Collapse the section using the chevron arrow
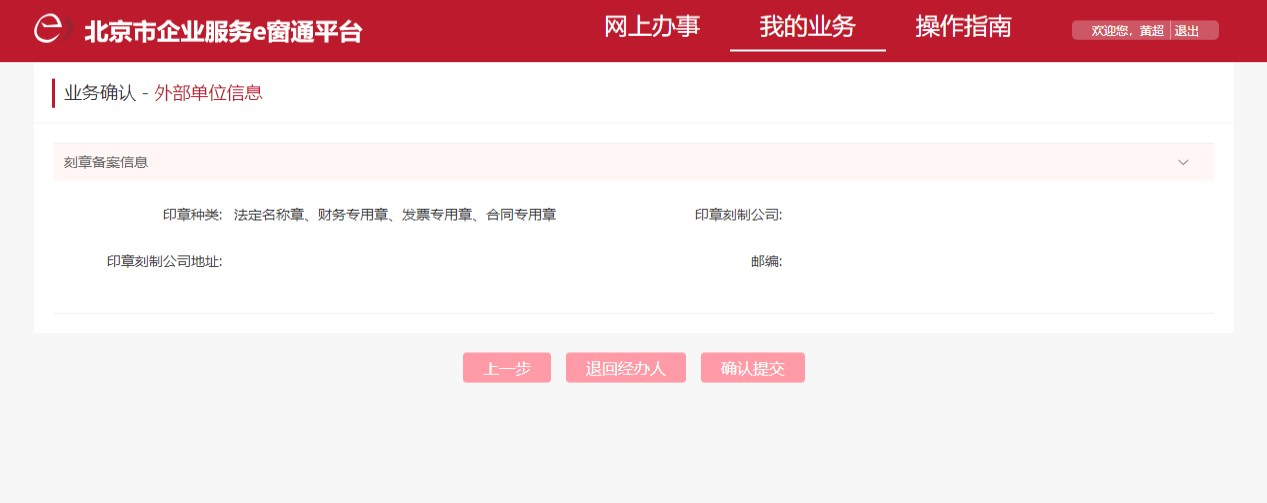This screenshot has width=1267, height=503. pyautogui.click(x=1183, y=162)
